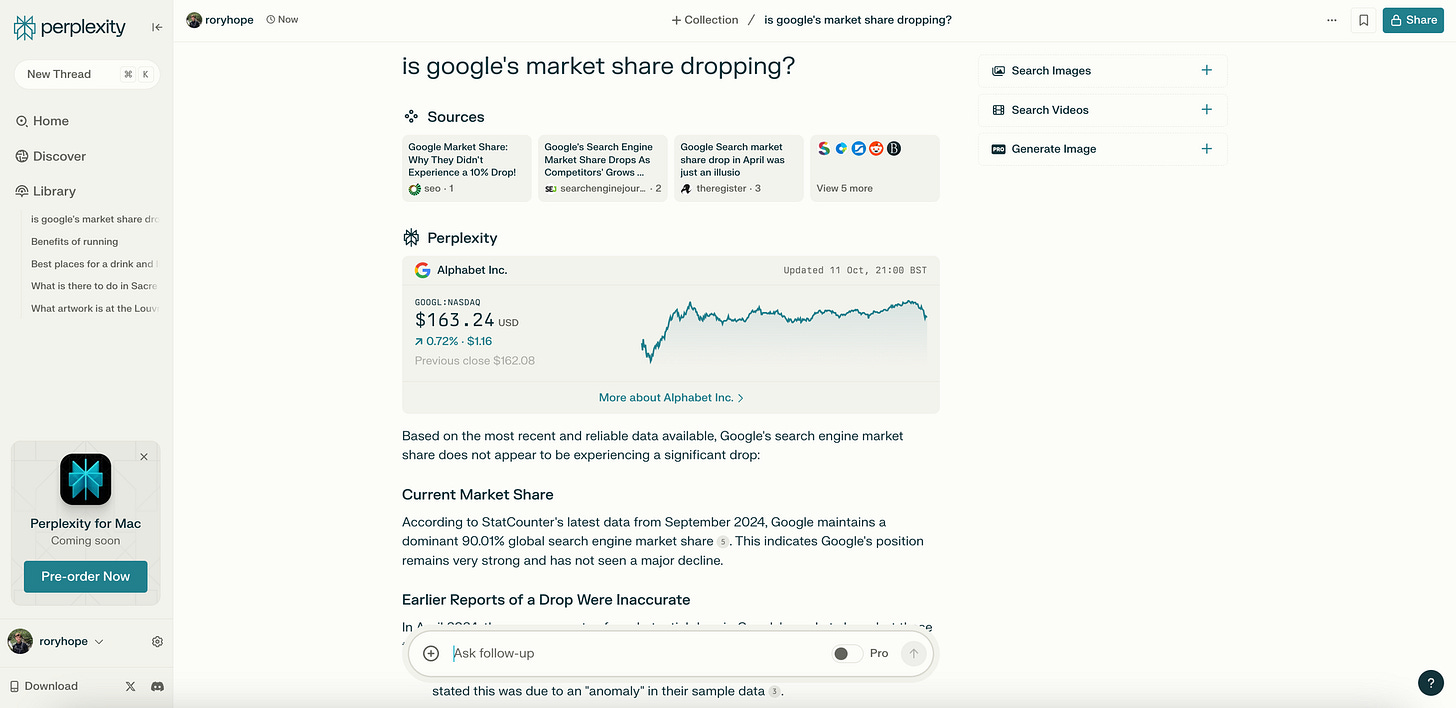Collapse the sidebar with the arrow toggle
The height and width of the screenshot is (708, 1456).
pos(156,27)
